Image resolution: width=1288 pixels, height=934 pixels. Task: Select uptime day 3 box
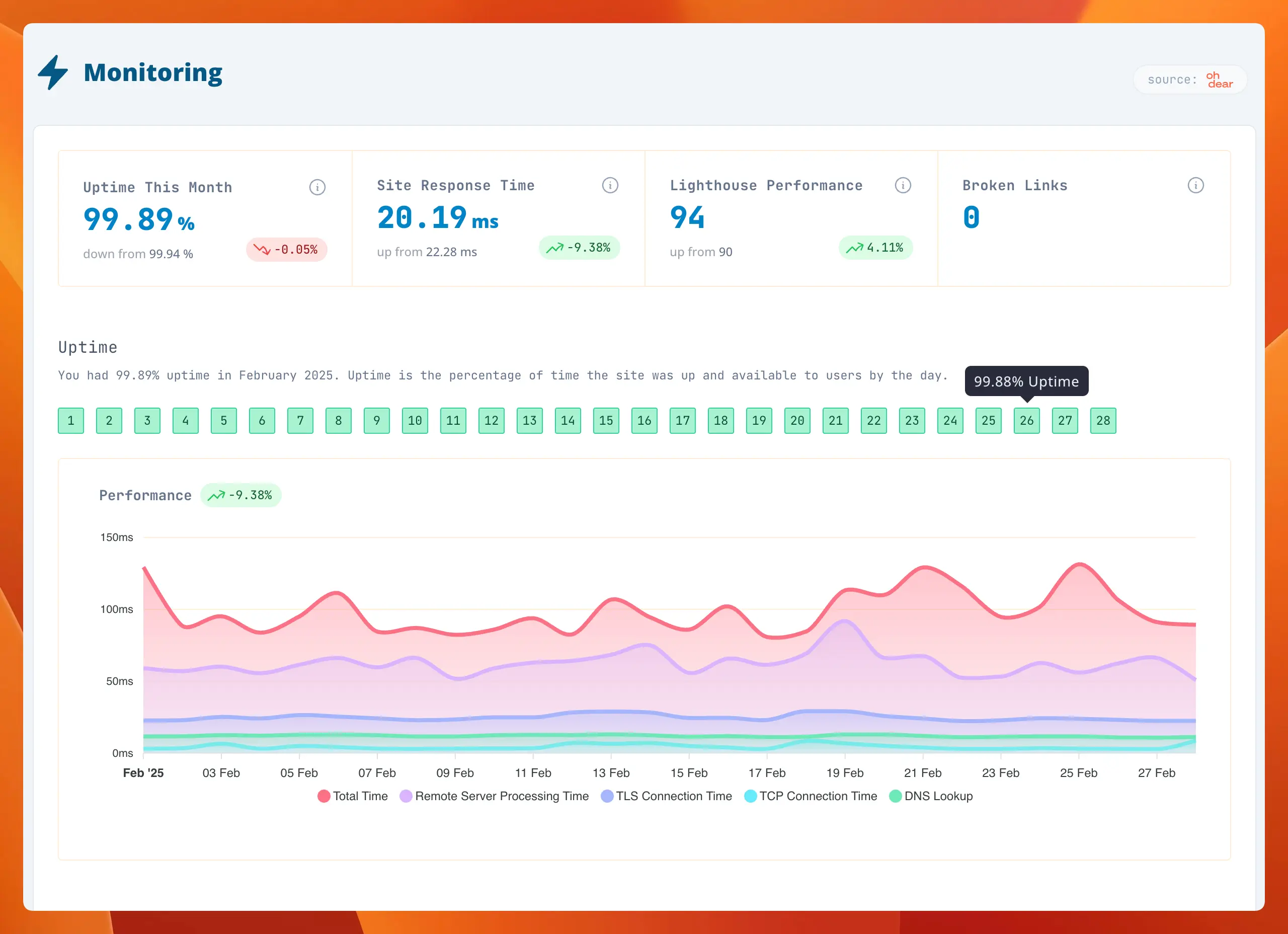click(147, 420)
